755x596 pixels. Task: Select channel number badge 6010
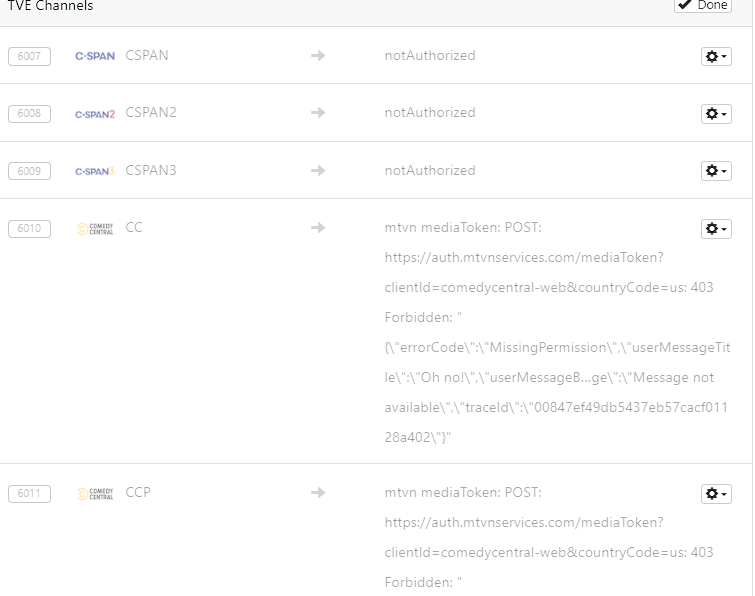pyautogui.click(x=29, y=229)
